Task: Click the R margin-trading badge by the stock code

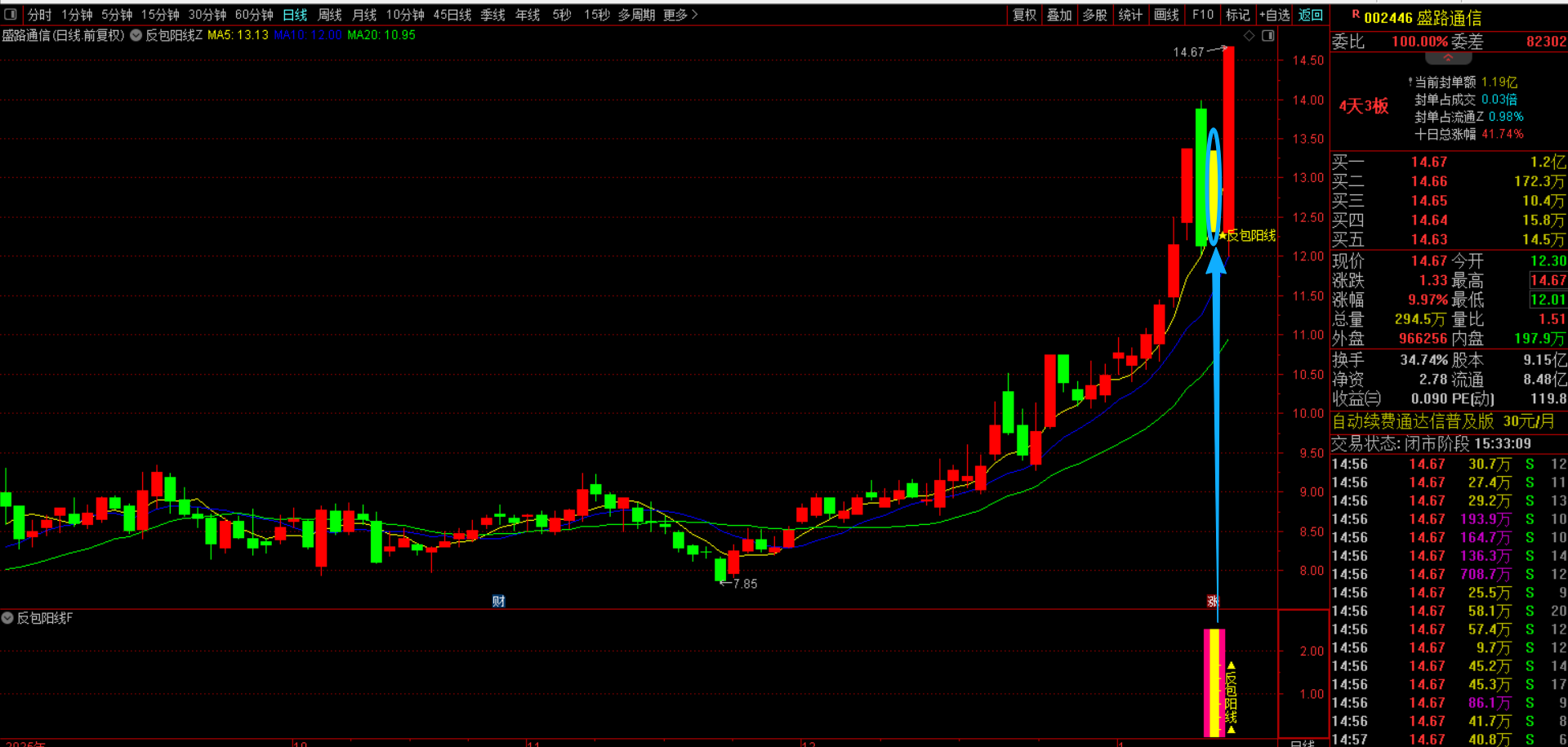Action: (x=1356, y=14)
